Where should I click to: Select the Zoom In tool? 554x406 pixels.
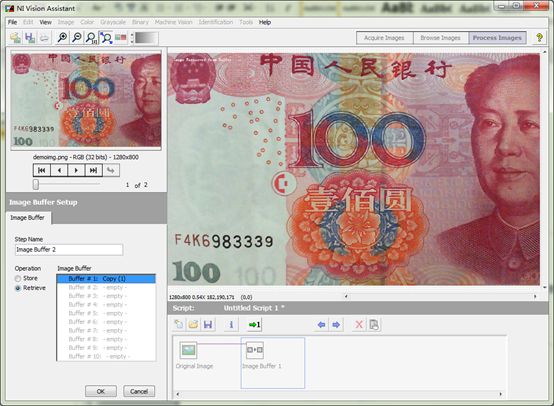coord(63,37)
